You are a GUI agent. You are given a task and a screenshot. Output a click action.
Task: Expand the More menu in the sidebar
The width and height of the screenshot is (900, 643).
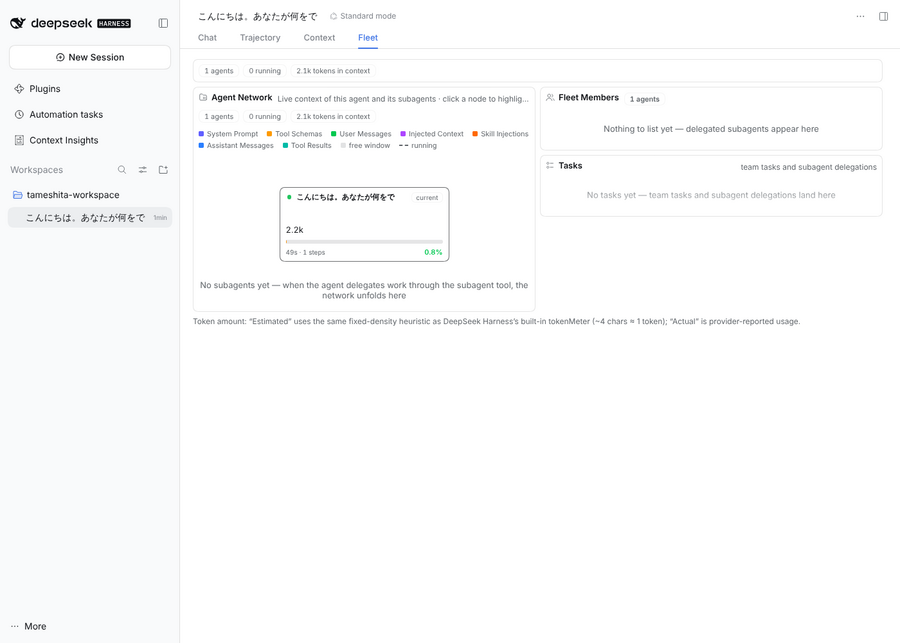point(29,626)
